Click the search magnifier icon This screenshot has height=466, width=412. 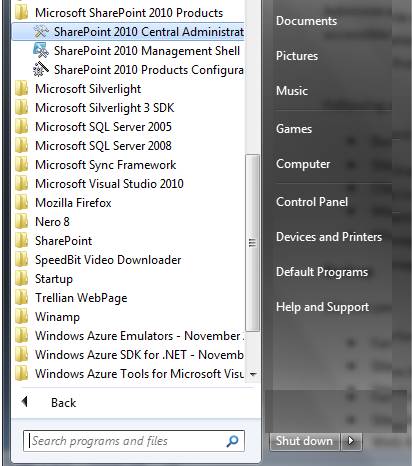(232, 441)
